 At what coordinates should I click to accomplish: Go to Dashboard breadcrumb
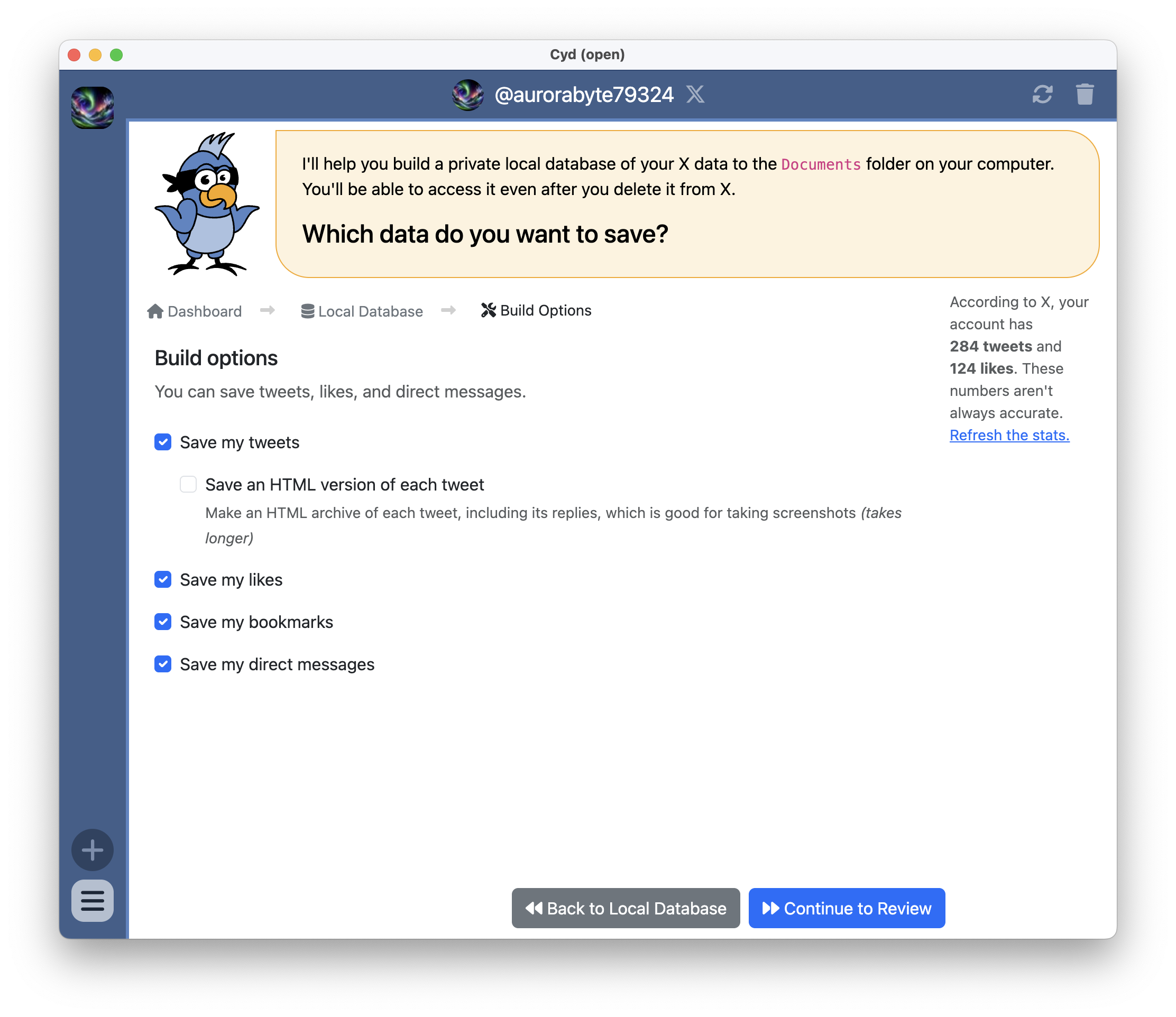point(194,311)
